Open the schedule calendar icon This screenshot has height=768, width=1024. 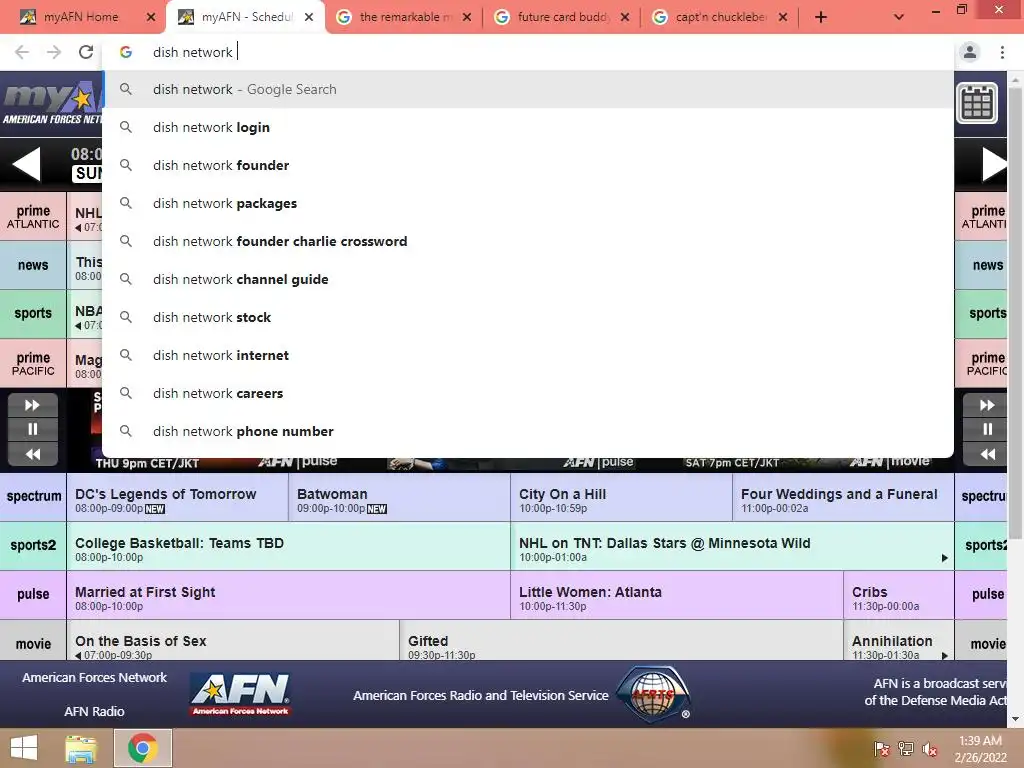(x=977, y=103)
